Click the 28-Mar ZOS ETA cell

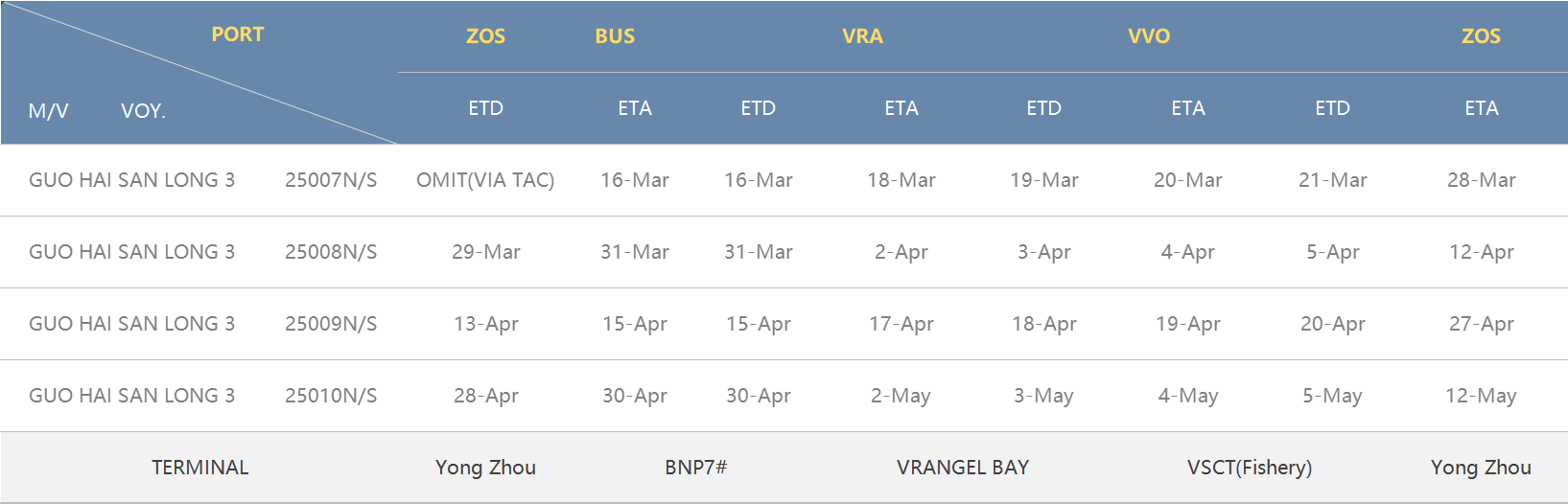point(1482,180)
